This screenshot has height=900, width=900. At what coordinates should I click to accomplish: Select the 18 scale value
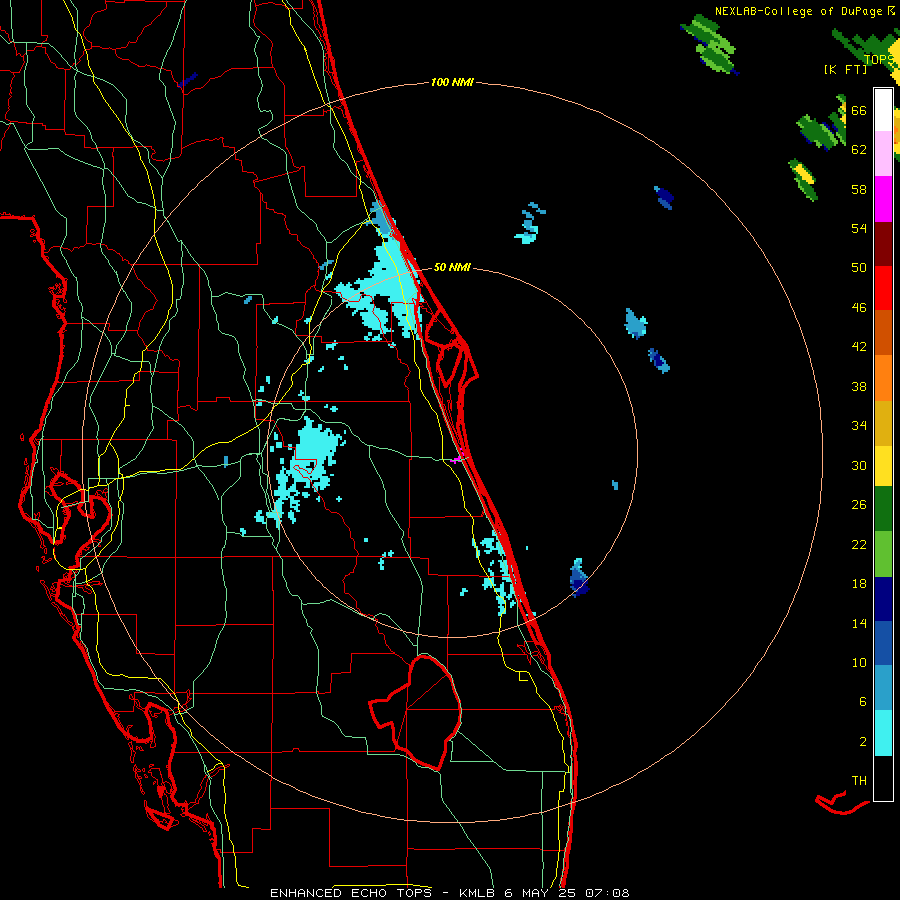(859, 584)
